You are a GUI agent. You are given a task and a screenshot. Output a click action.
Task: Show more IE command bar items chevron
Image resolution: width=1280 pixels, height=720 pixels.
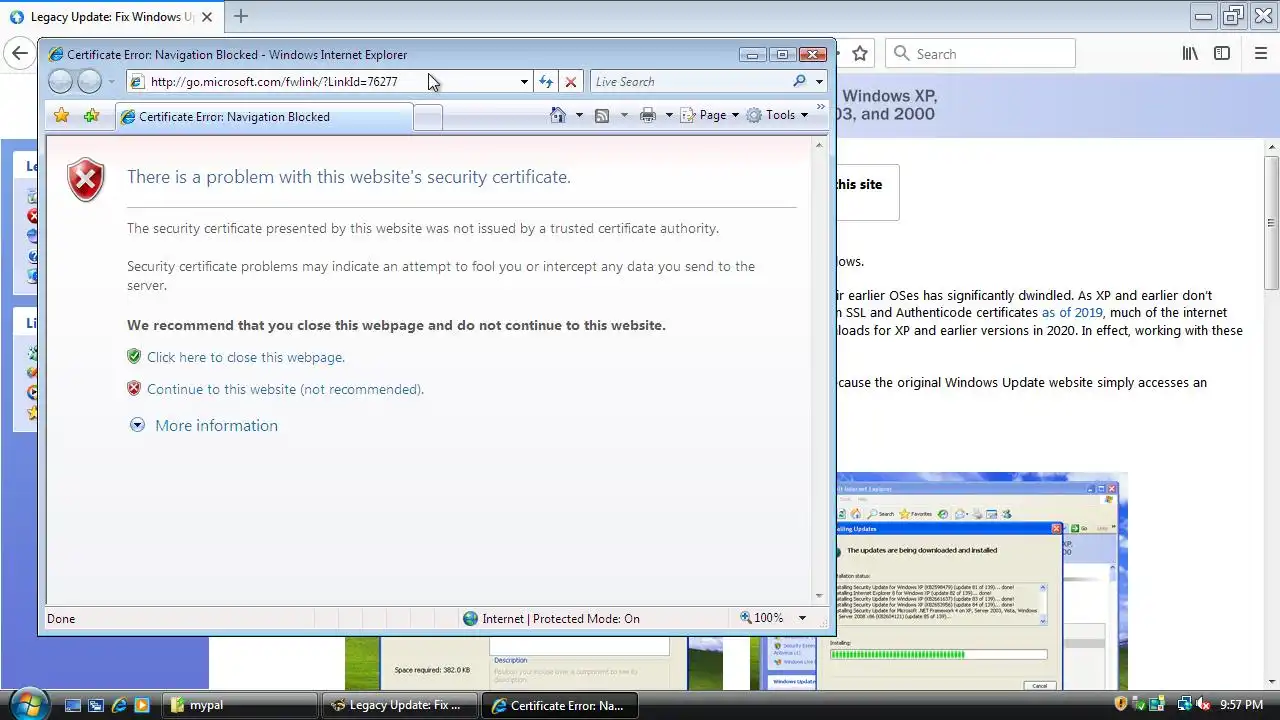click(821, 107)
